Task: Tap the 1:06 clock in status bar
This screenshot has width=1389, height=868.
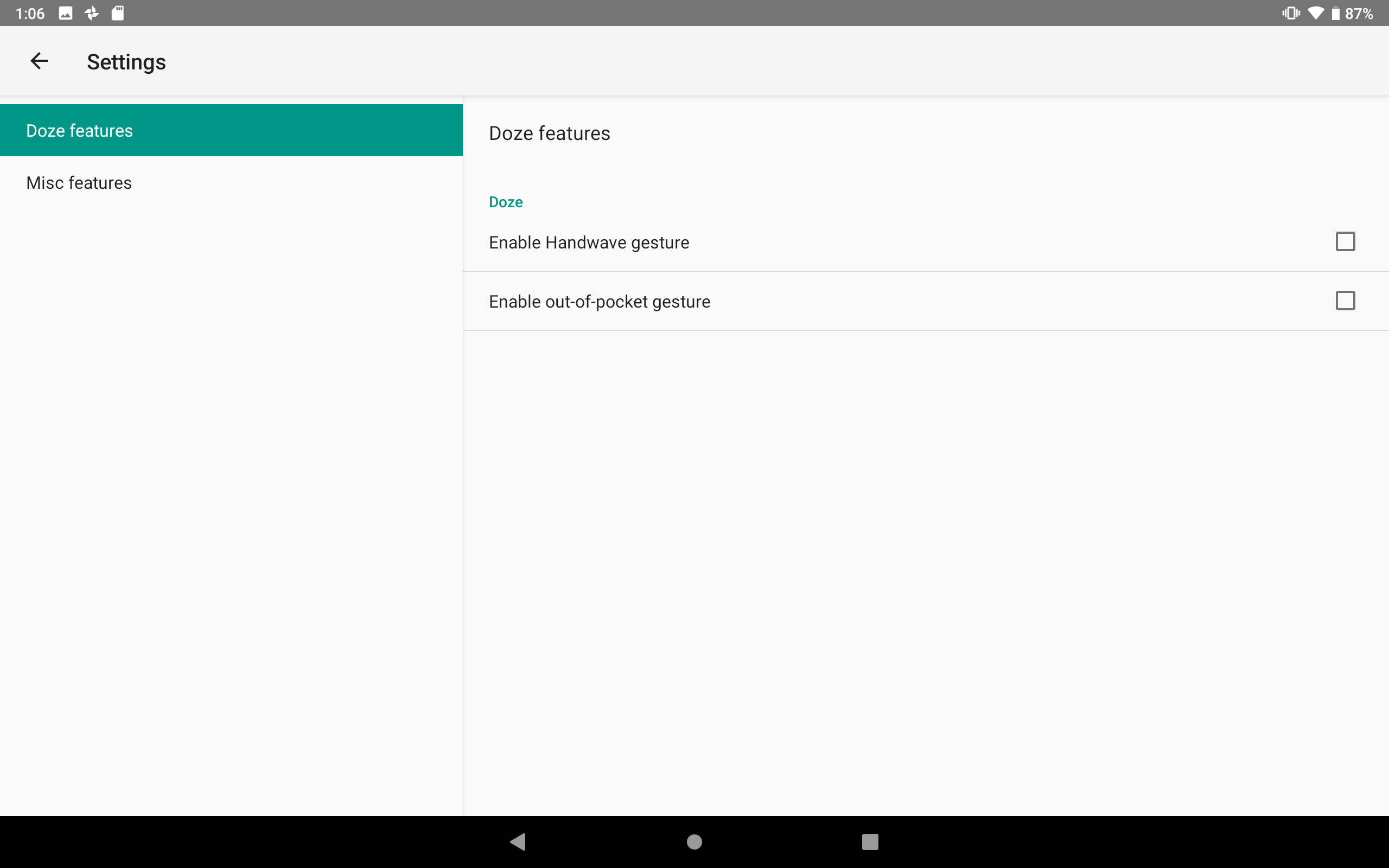Action: pos(30,14)
